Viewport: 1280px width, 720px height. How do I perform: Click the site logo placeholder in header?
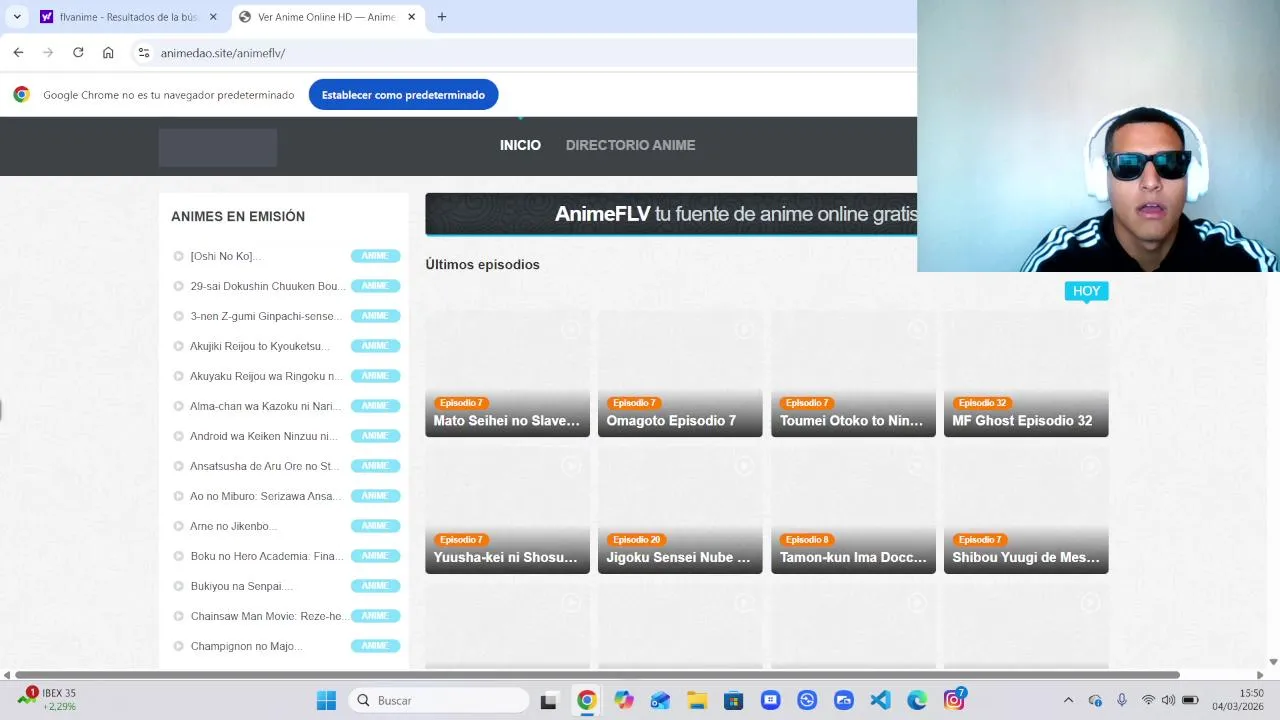[218, 147]
